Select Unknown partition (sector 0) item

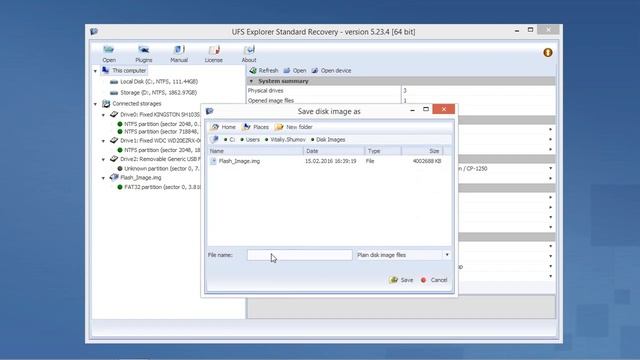[x=161, y=168]
